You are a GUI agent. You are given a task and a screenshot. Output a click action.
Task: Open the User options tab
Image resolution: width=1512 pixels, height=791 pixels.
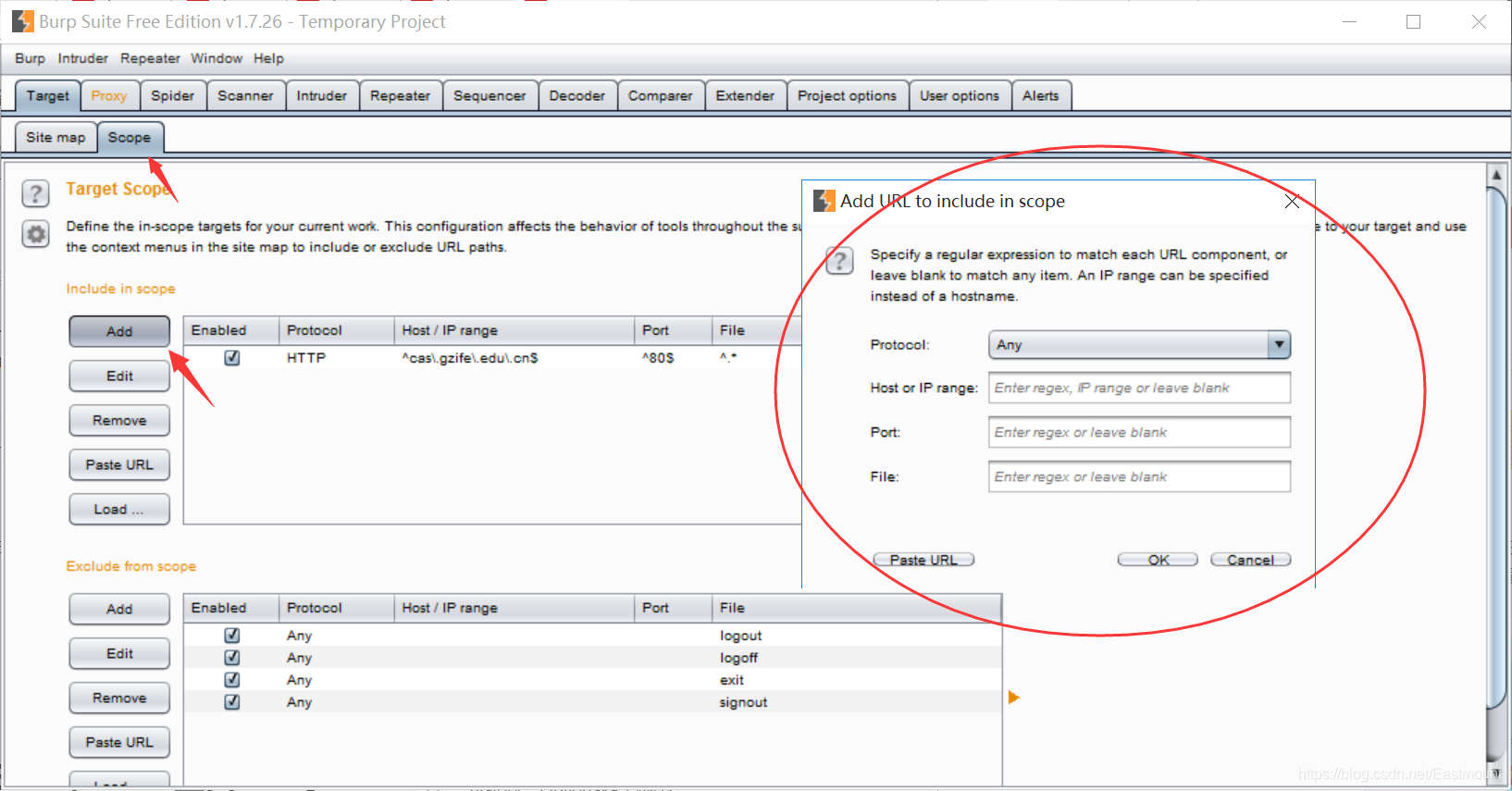960,95
